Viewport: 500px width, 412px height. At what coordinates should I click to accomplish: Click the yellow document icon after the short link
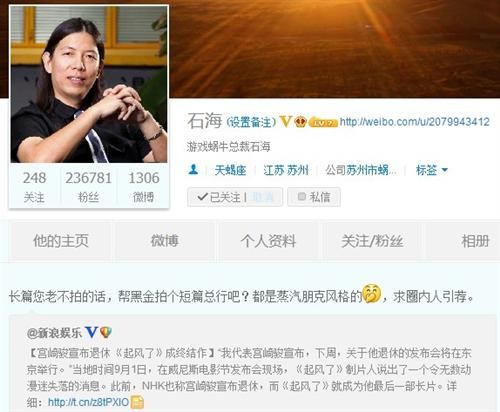pos(137,402)
